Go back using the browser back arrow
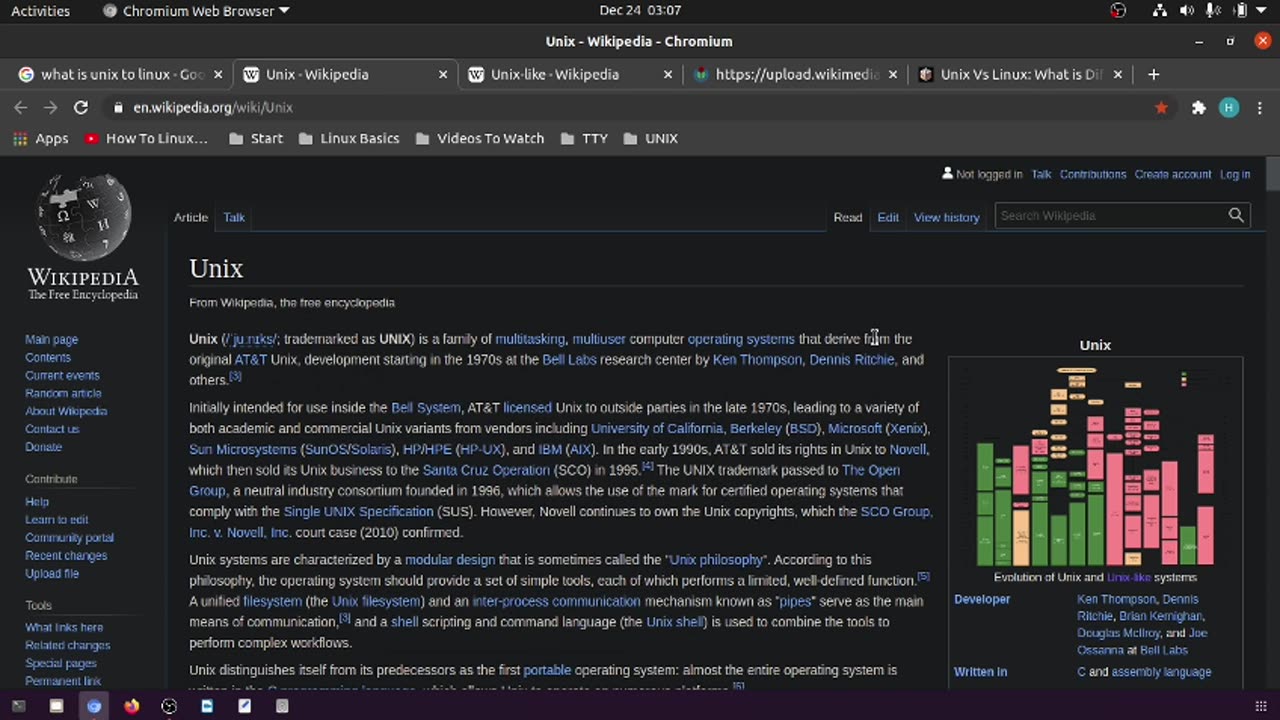 pyautogui.click(x=21, y=107)
